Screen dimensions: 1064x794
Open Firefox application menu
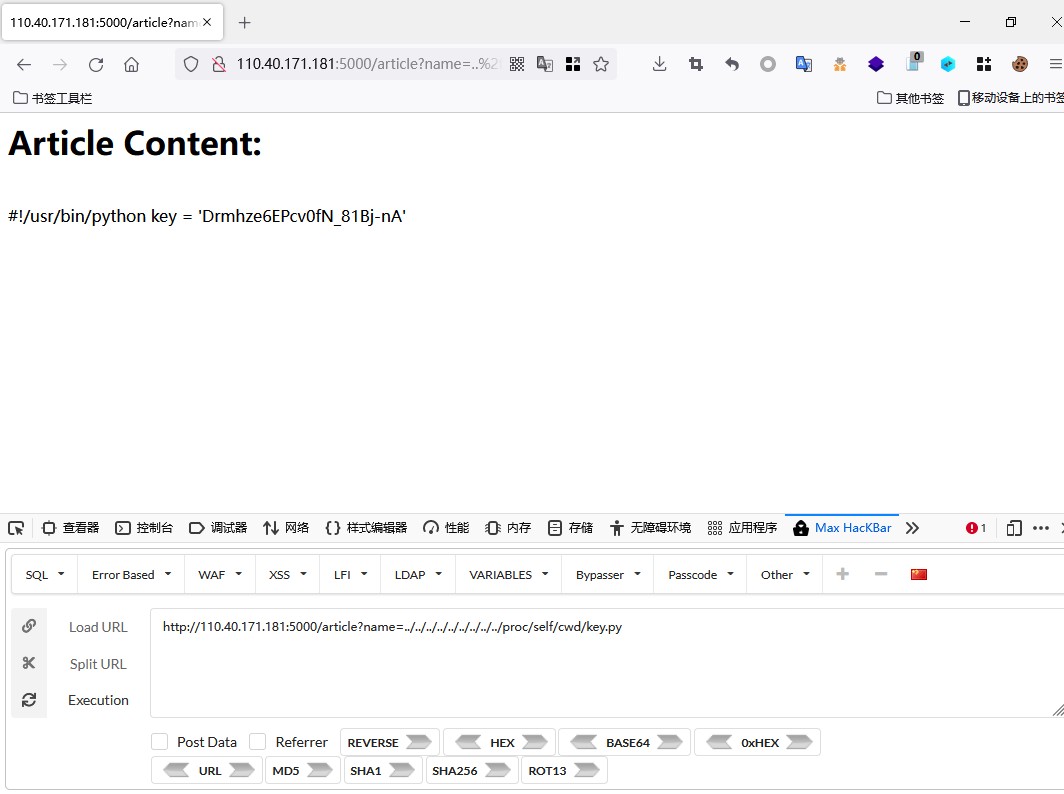pyautogui.click(x=1056, y=64)
